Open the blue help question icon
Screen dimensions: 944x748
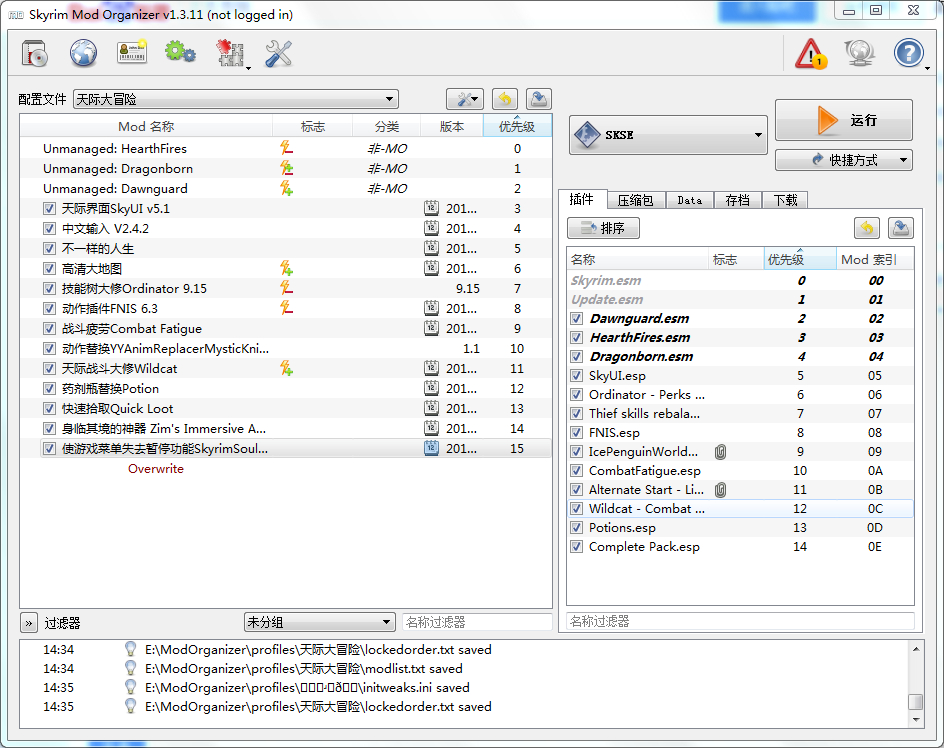908,53
